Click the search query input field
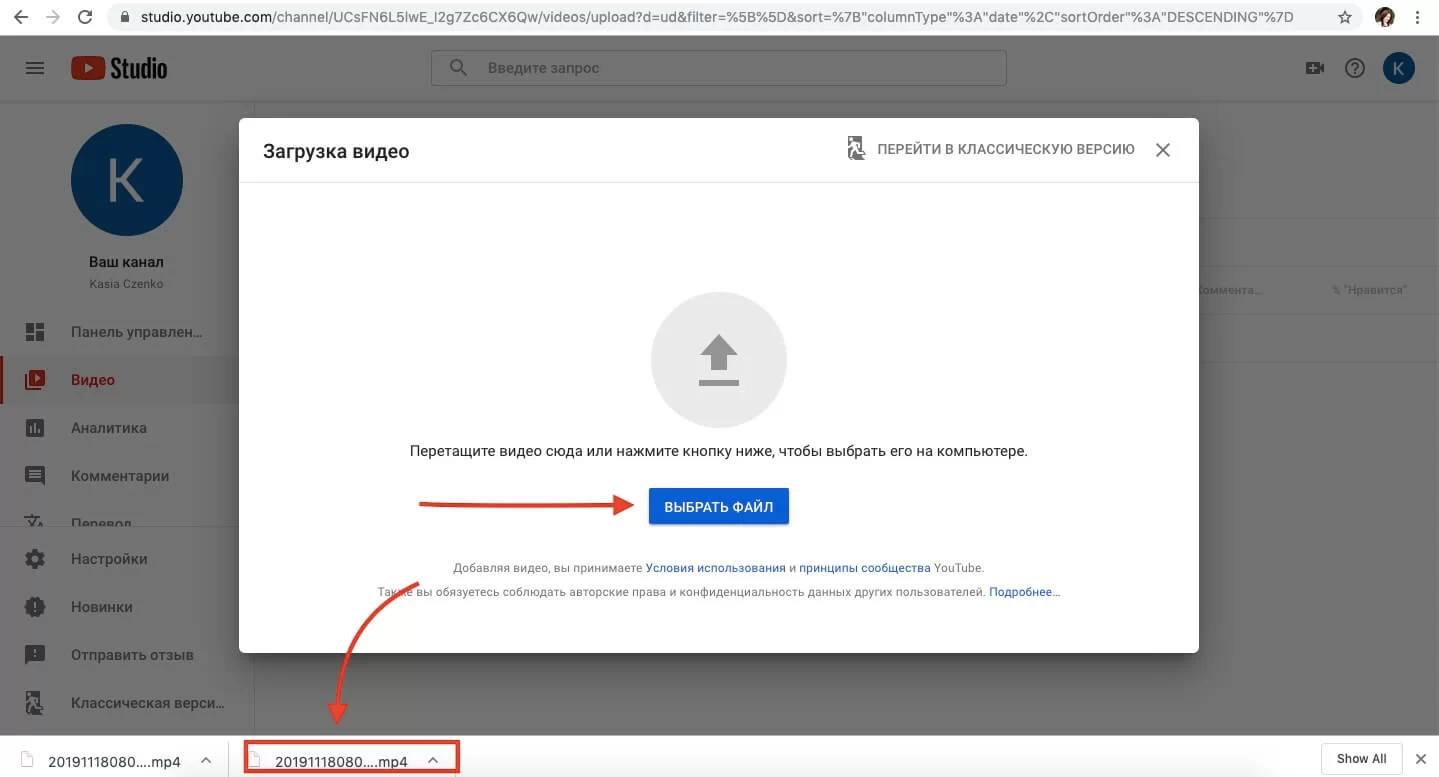 tap(717, 67)
